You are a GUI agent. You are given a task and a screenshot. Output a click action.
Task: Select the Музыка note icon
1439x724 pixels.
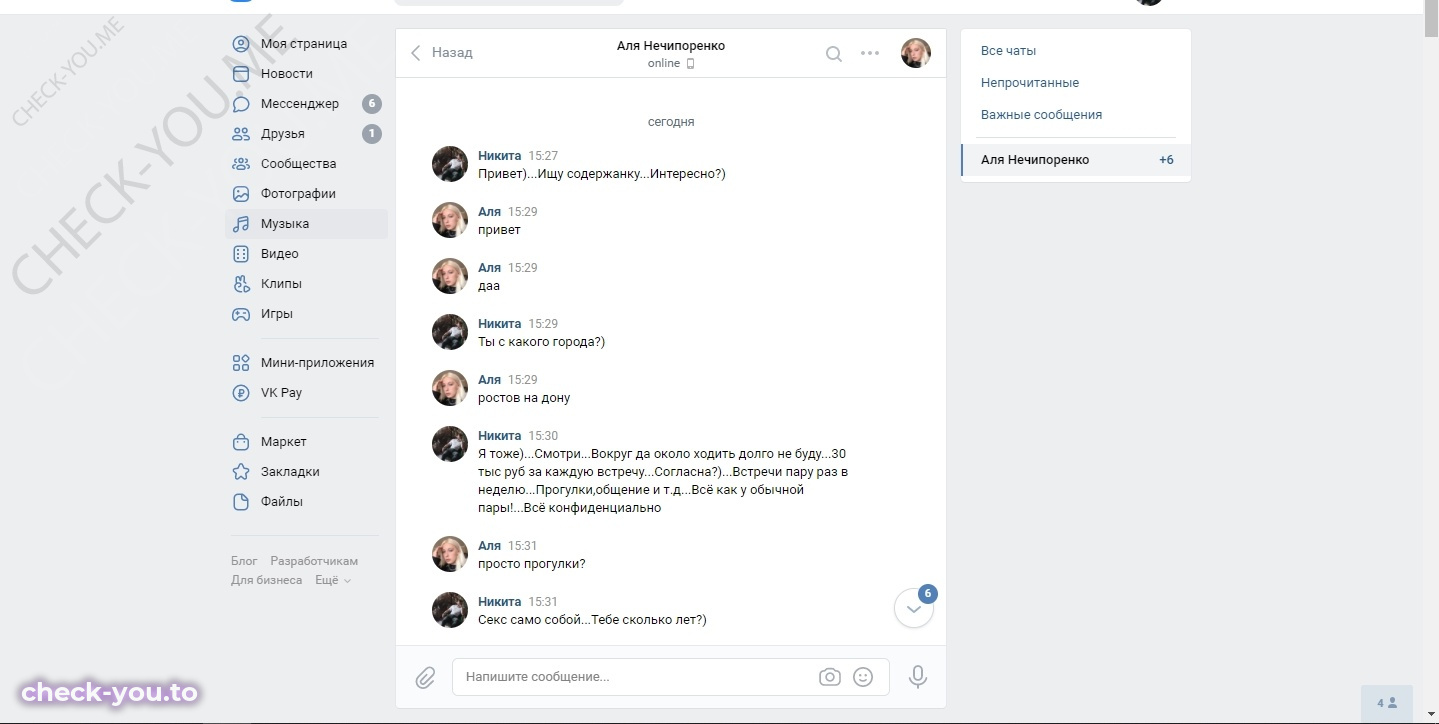[241, 224]
